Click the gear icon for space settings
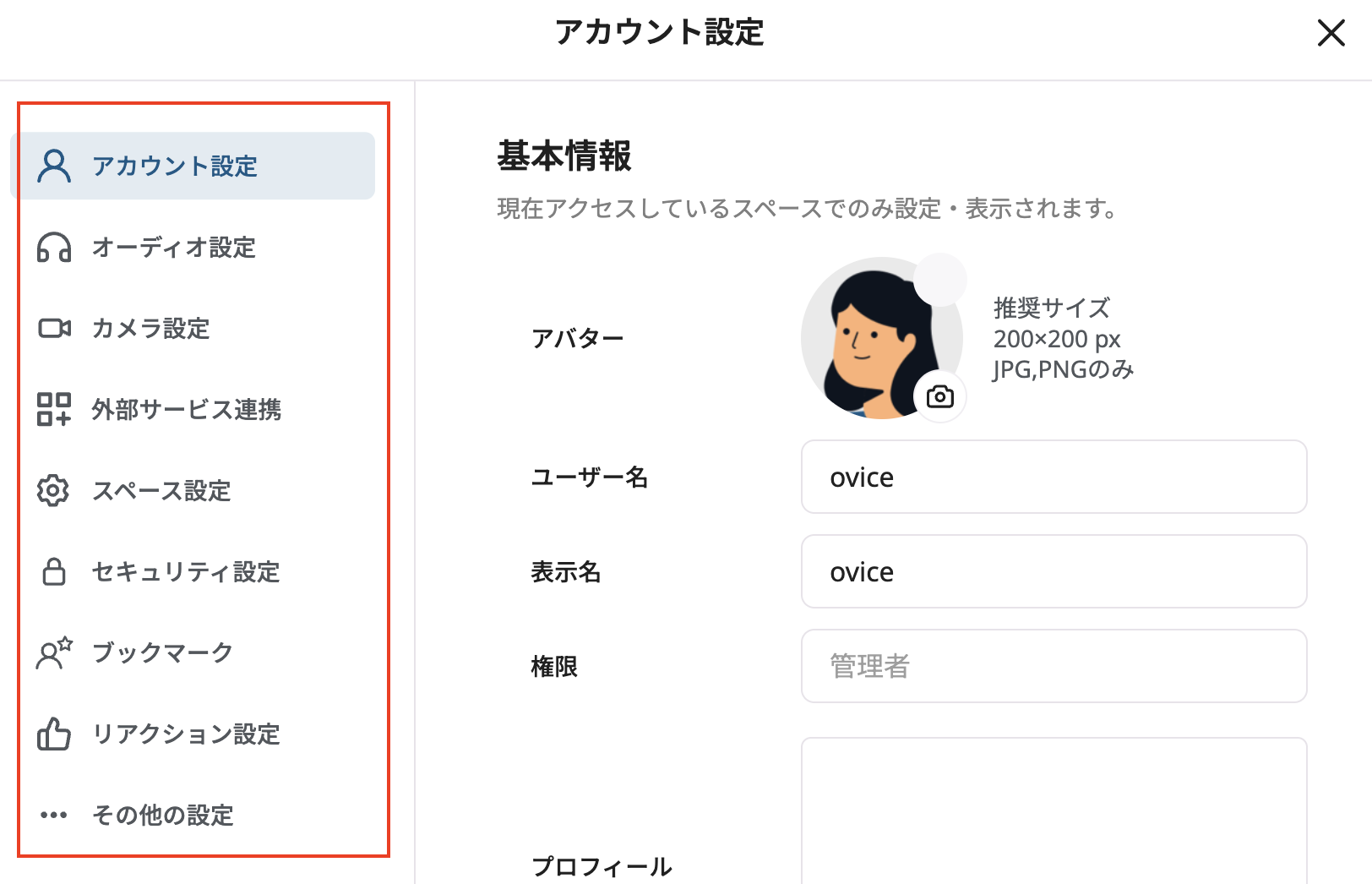 click(x=53, y=490)
